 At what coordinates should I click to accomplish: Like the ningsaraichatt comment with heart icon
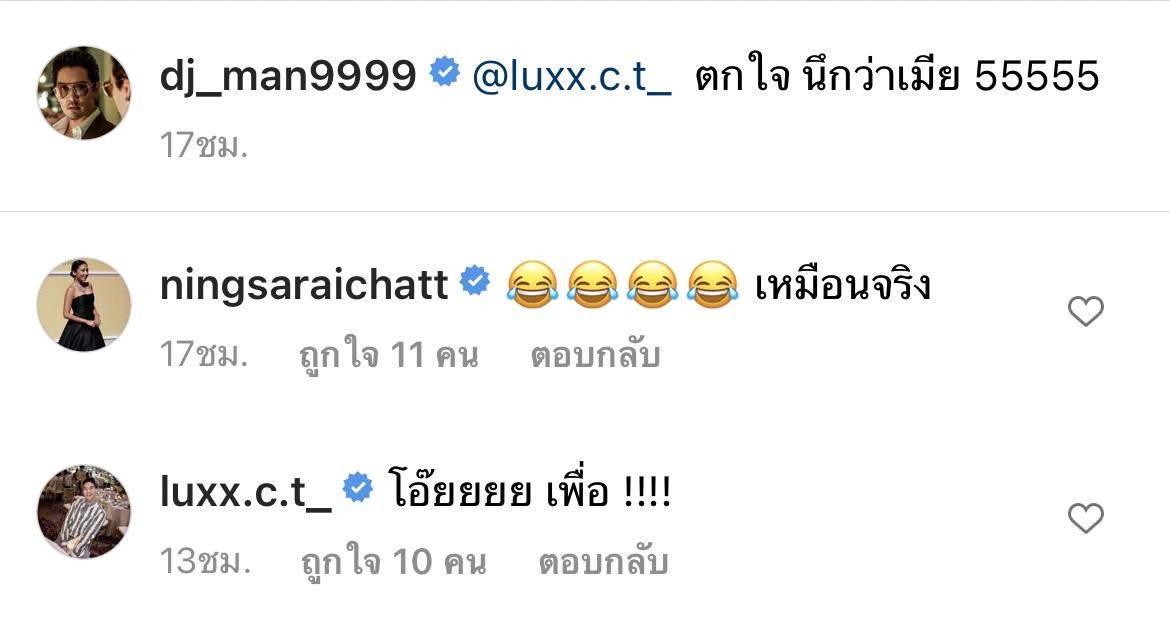[x=1086, y=311]
